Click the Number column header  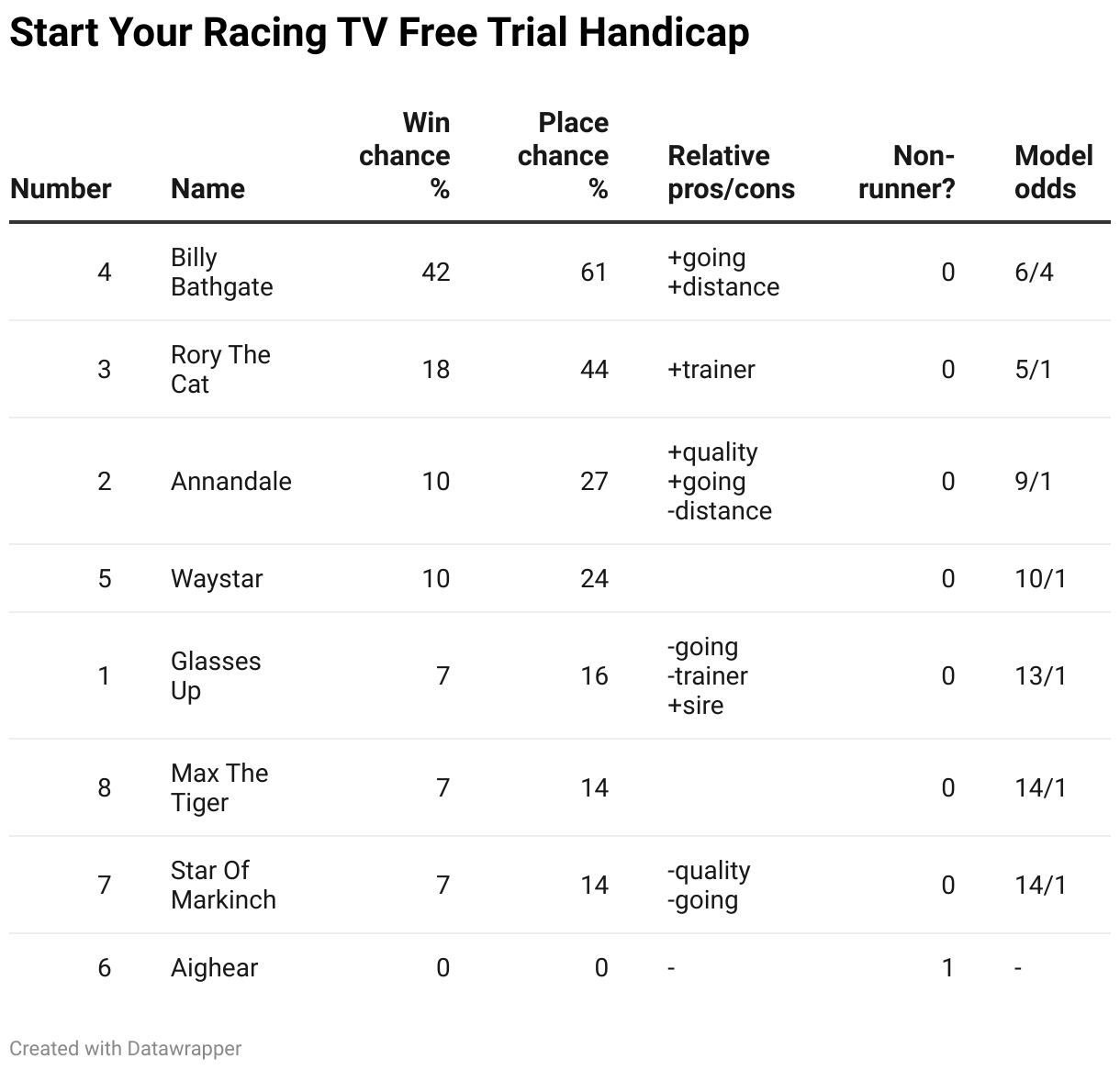coord(61,188)
